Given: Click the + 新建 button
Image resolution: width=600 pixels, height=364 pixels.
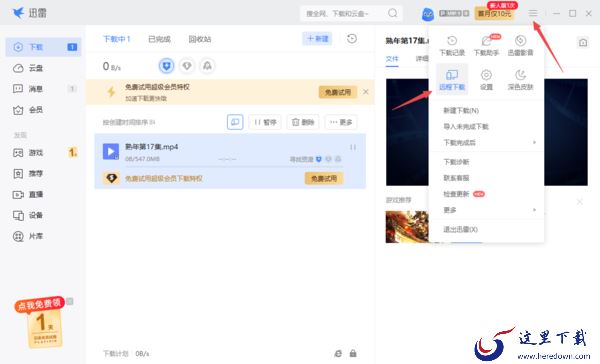Looking at the screenshot, I should click(x=317, y=39).
